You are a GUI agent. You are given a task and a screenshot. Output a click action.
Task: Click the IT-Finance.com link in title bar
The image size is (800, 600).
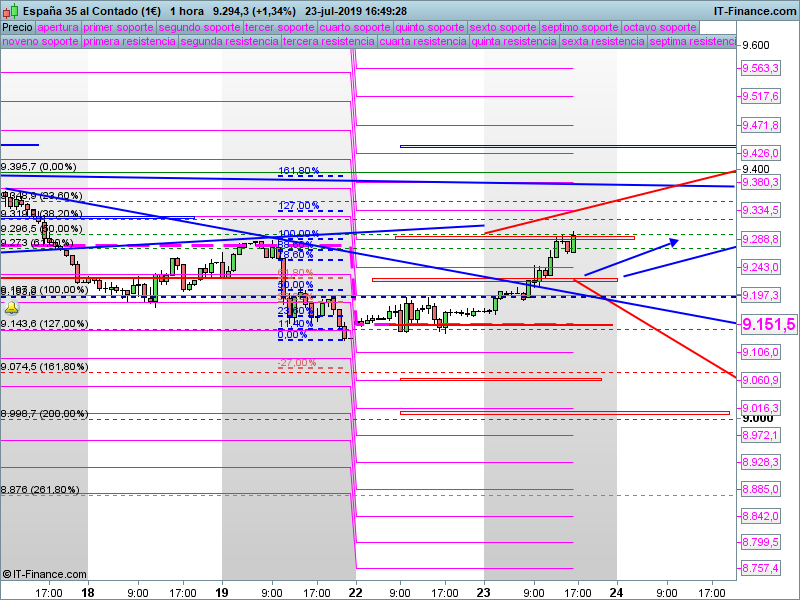[x=754, y=11]
